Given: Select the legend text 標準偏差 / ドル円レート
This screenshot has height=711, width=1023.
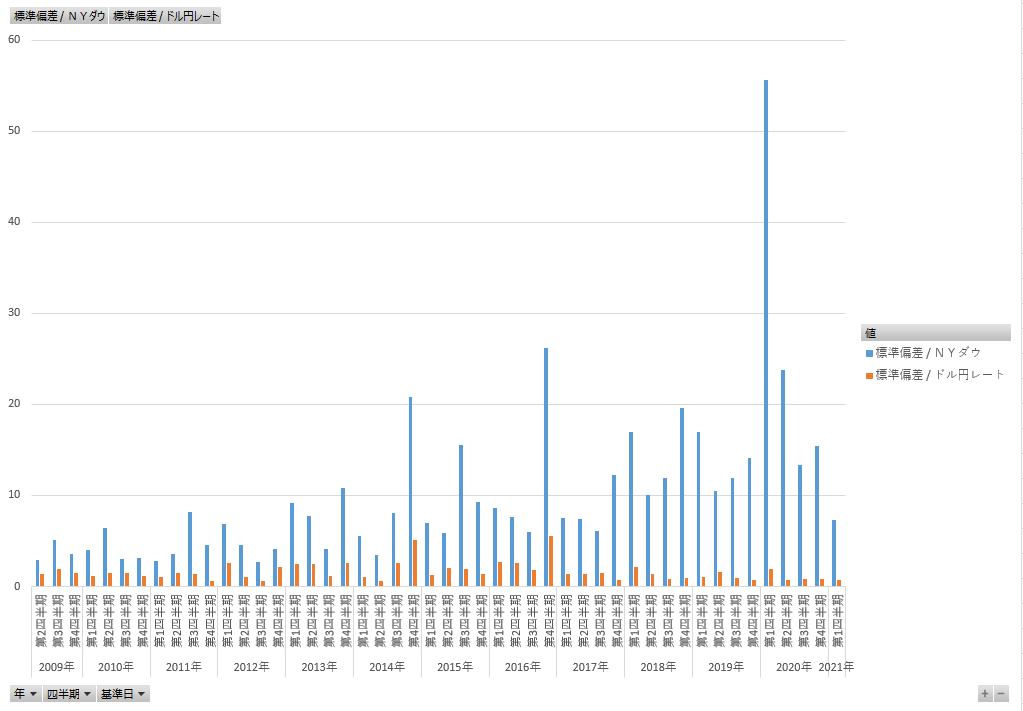Looking at the screenshot, I should tap(940, 375).
